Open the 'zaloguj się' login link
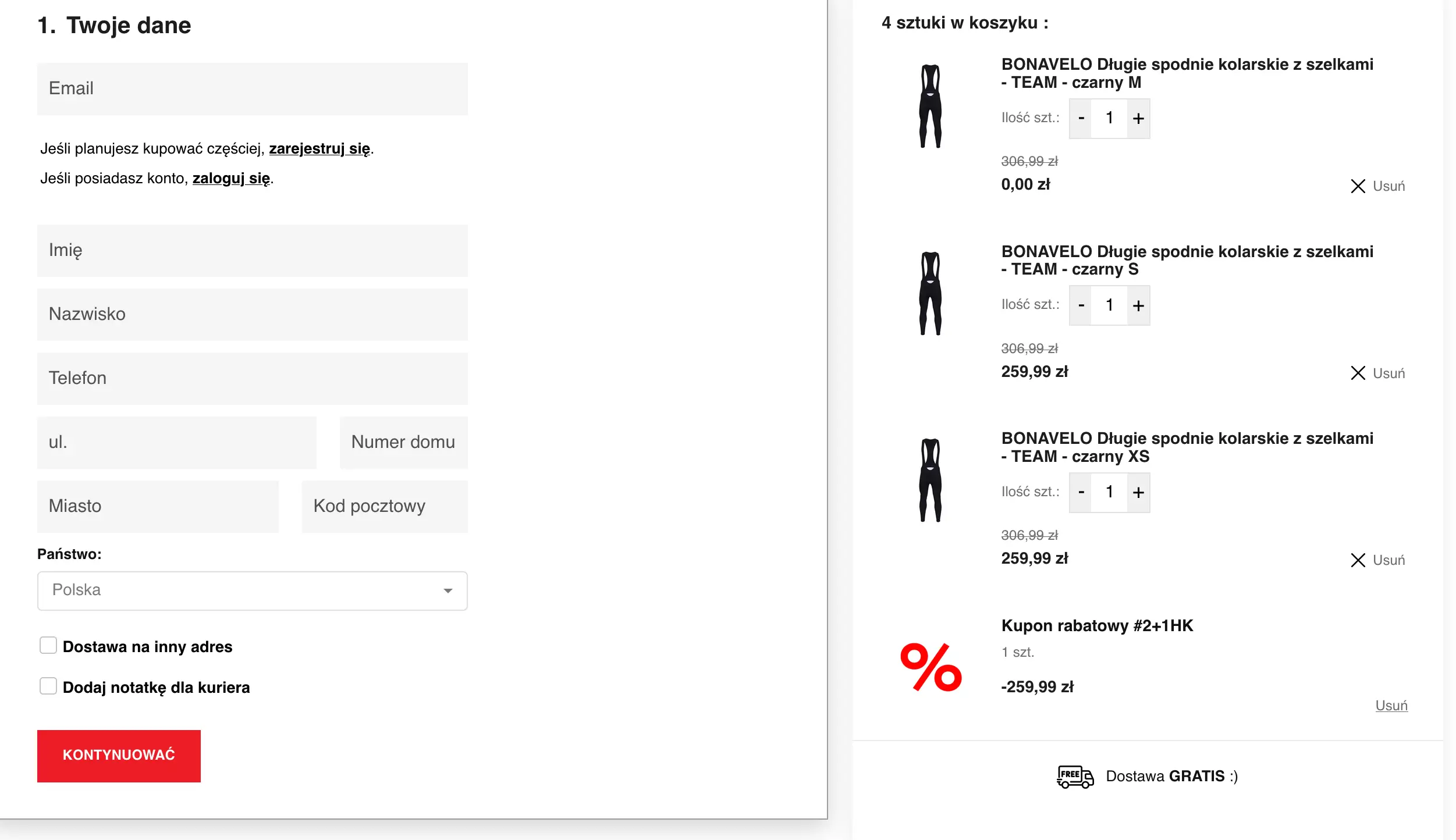The width and height of the screenshot is (1456, 840). [x=231, y=179]
